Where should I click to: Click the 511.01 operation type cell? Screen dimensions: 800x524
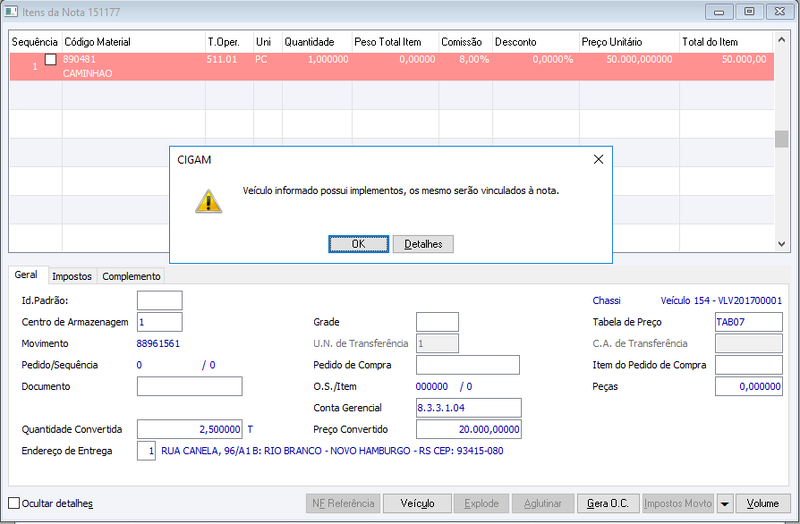[222, 59]
